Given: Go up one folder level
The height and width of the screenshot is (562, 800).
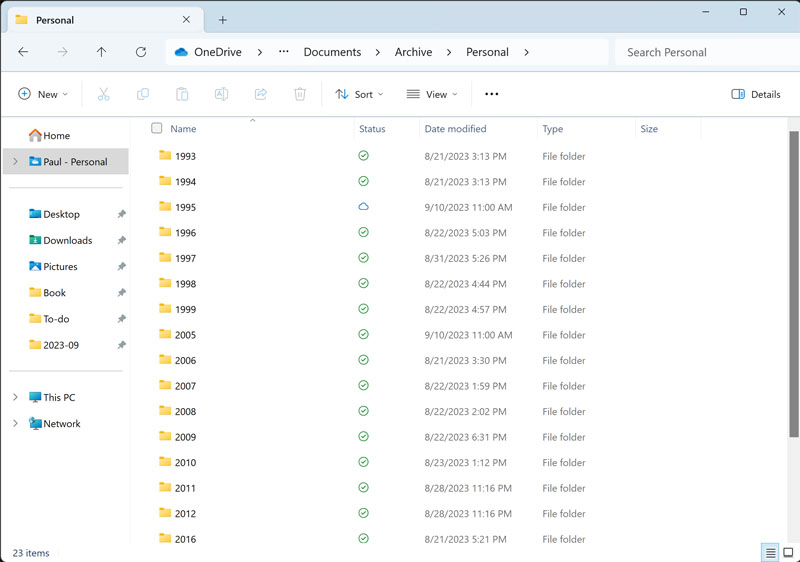Looking at the screenshot, I should coord(101,52).
